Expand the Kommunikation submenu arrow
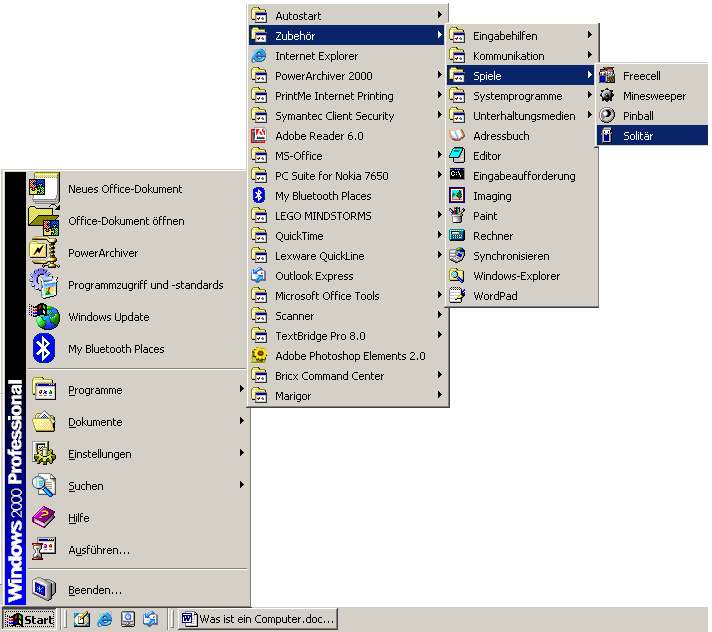Viewport: 712px width, 632px height. pyautogui.click(x=589, y=55)
